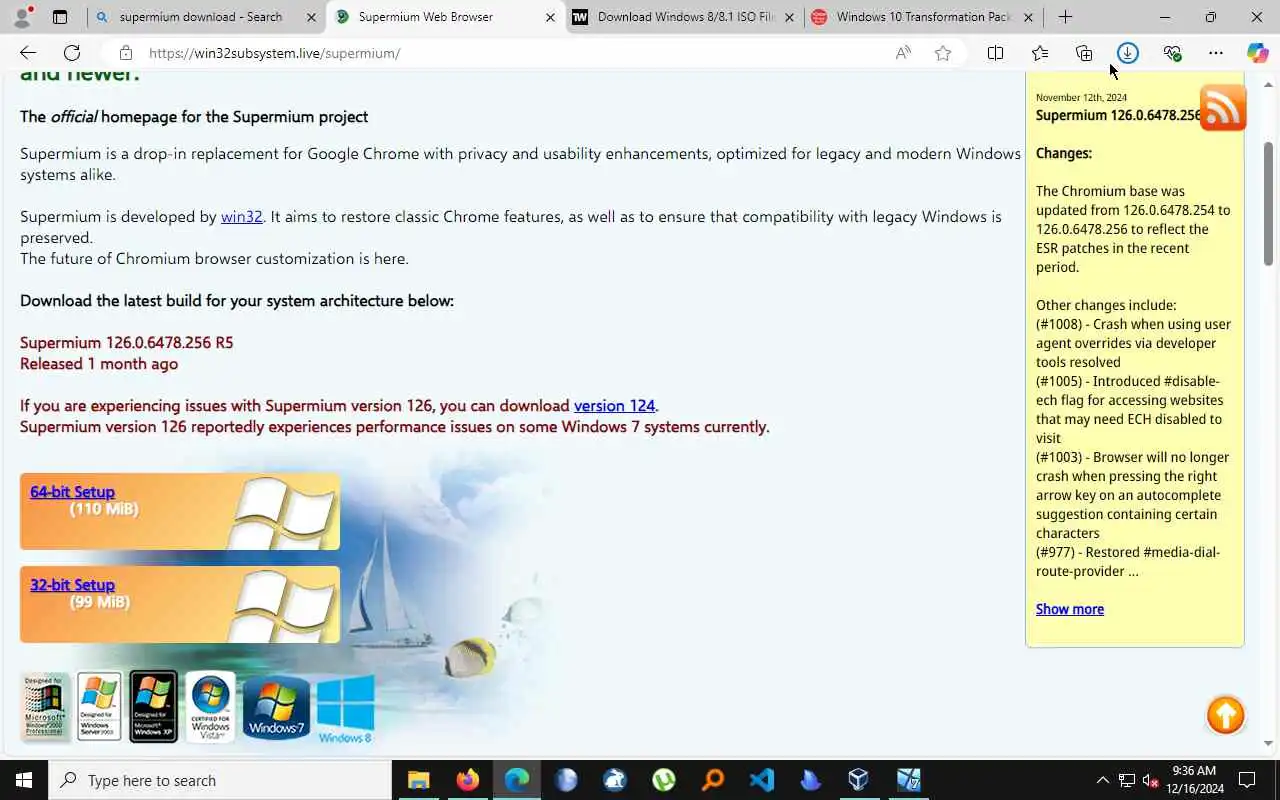Viewport: 1280px width, 800px height.
Task: Open VirtualBox from the taskbar
Action: (x=859, y=780)
